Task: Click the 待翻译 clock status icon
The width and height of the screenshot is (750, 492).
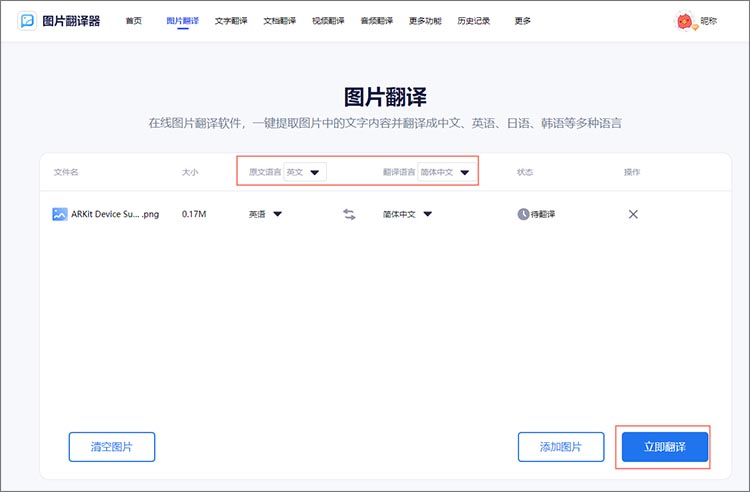Action: coord(523,214)
